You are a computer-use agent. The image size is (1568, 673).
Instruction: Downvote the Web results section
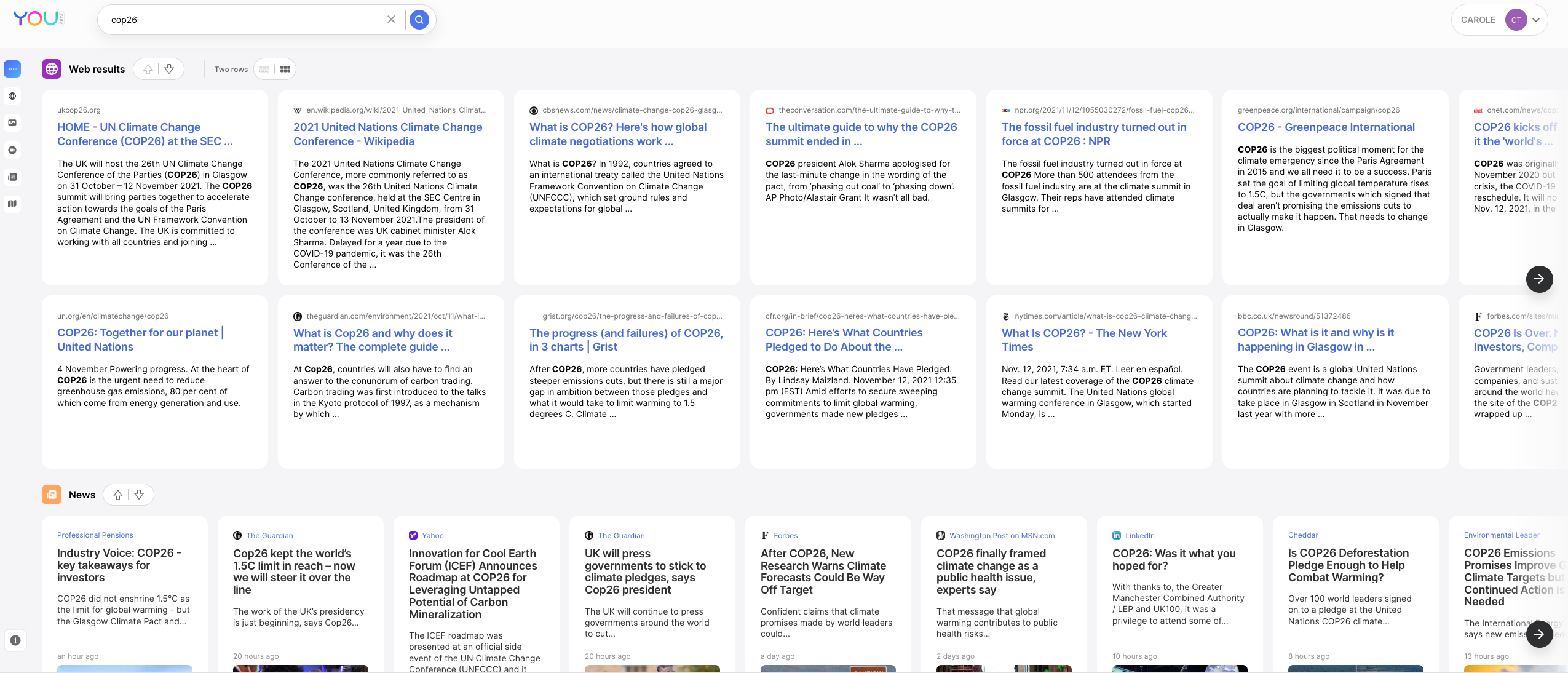[170, 70]
